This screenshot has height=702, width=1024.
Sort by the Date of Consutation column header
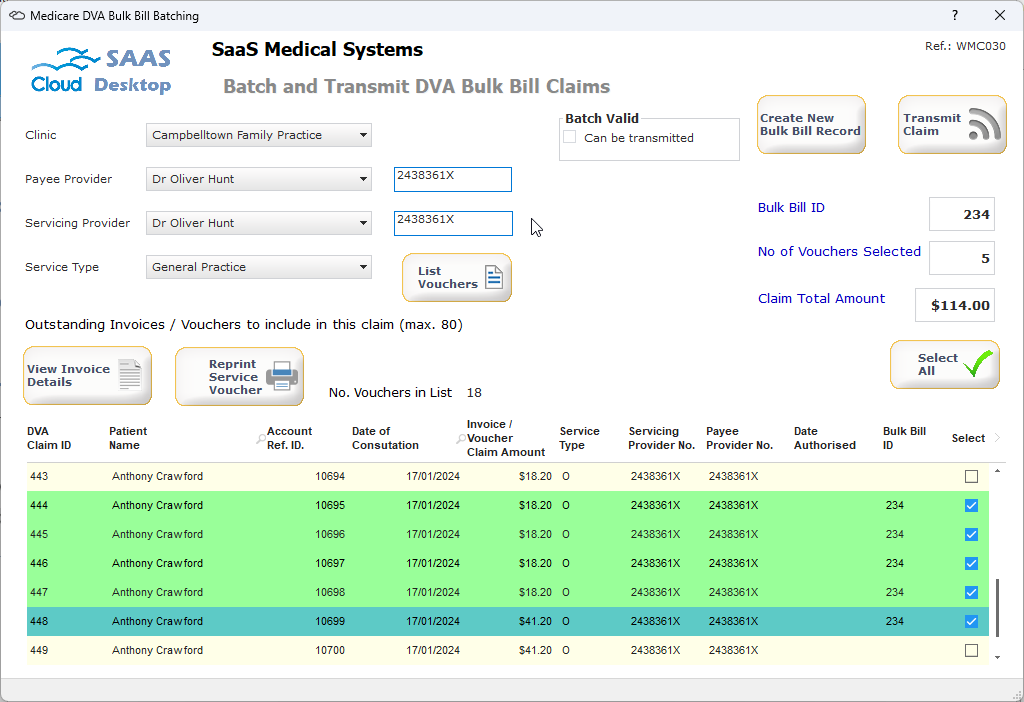click(x=385, y=438)
